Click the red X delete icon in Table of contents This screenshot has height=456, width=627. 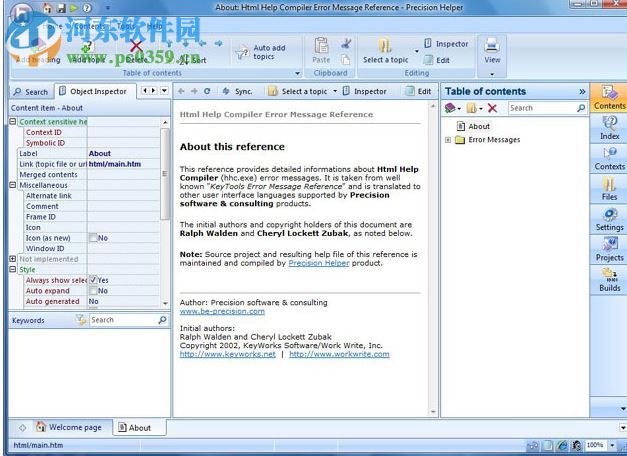(x=492, y=108)
